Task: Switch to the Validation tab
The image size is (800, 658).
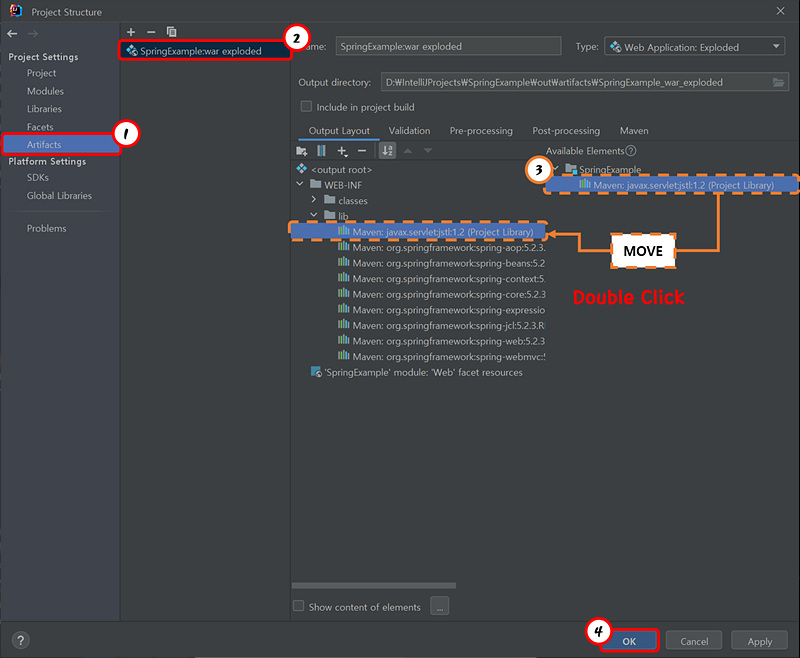Action: [409, 131]
